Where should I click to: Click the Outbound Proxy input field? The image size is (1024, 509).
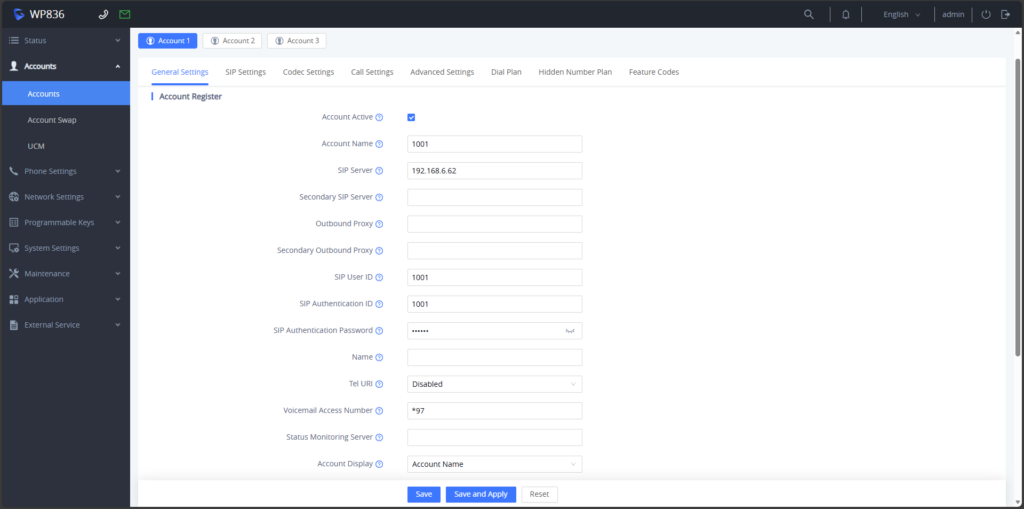[x=494, y=224]
